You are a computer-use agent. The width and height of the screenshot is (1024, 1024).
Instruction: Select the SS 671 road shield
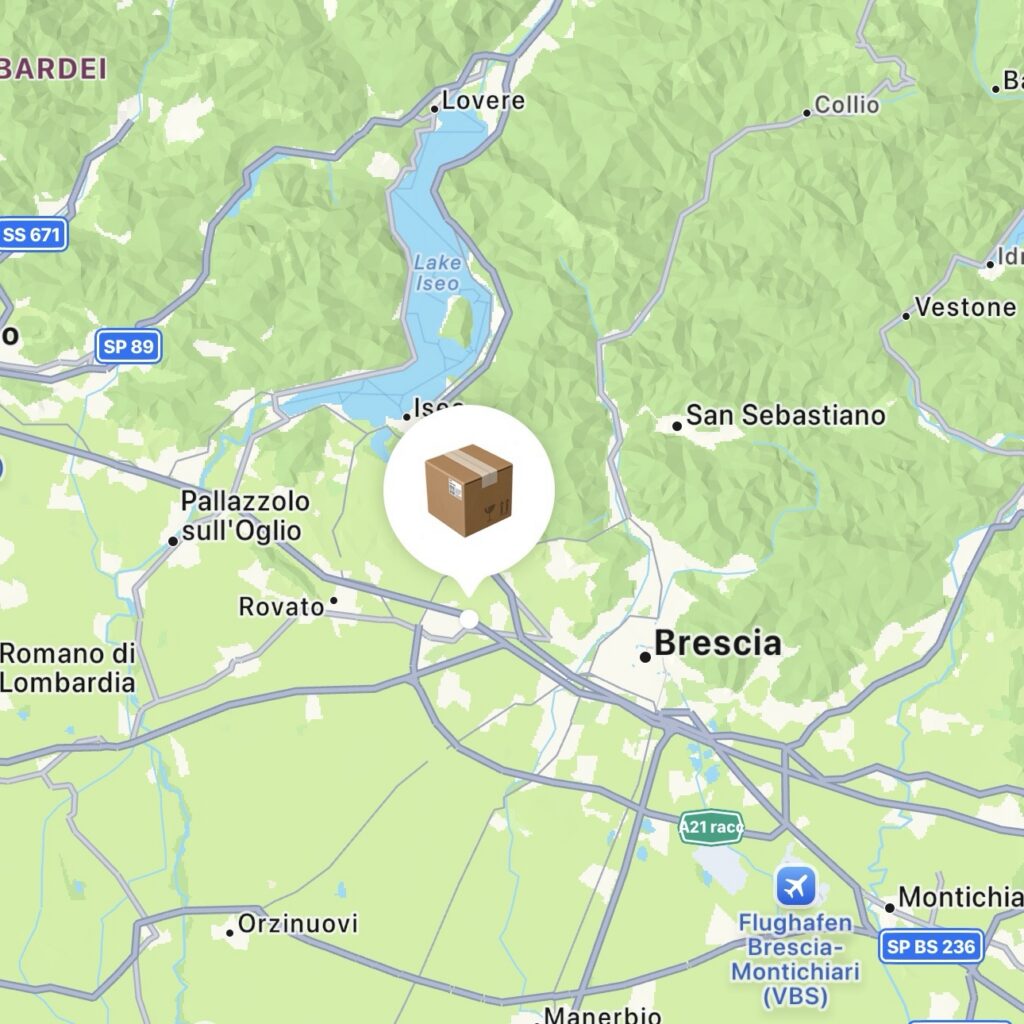click(32, 234)
